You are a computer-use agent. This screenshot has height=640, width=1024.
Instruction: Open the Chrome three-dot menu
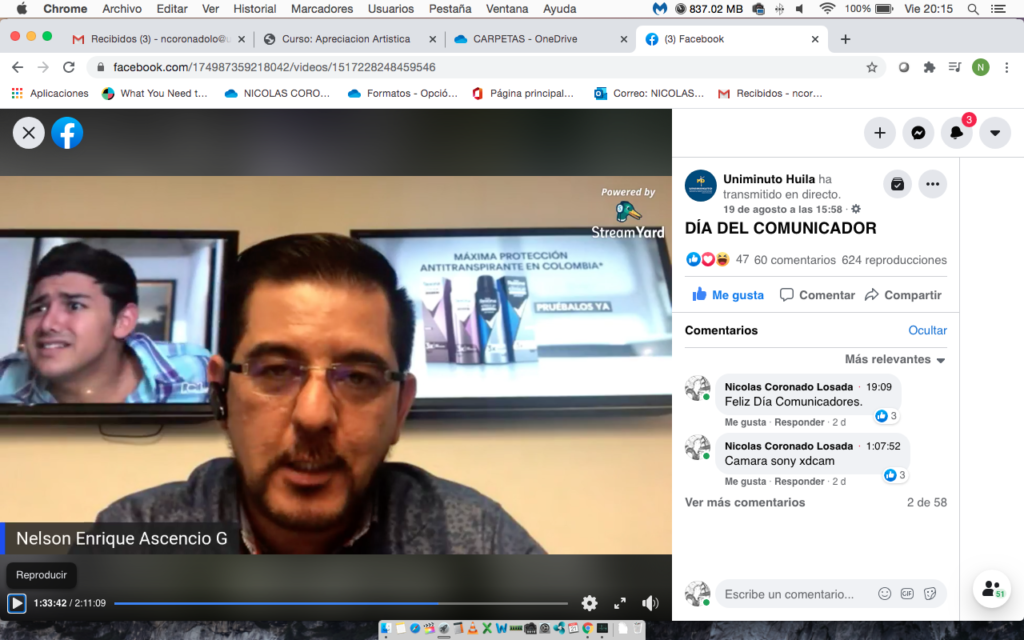click(1006, 67)
